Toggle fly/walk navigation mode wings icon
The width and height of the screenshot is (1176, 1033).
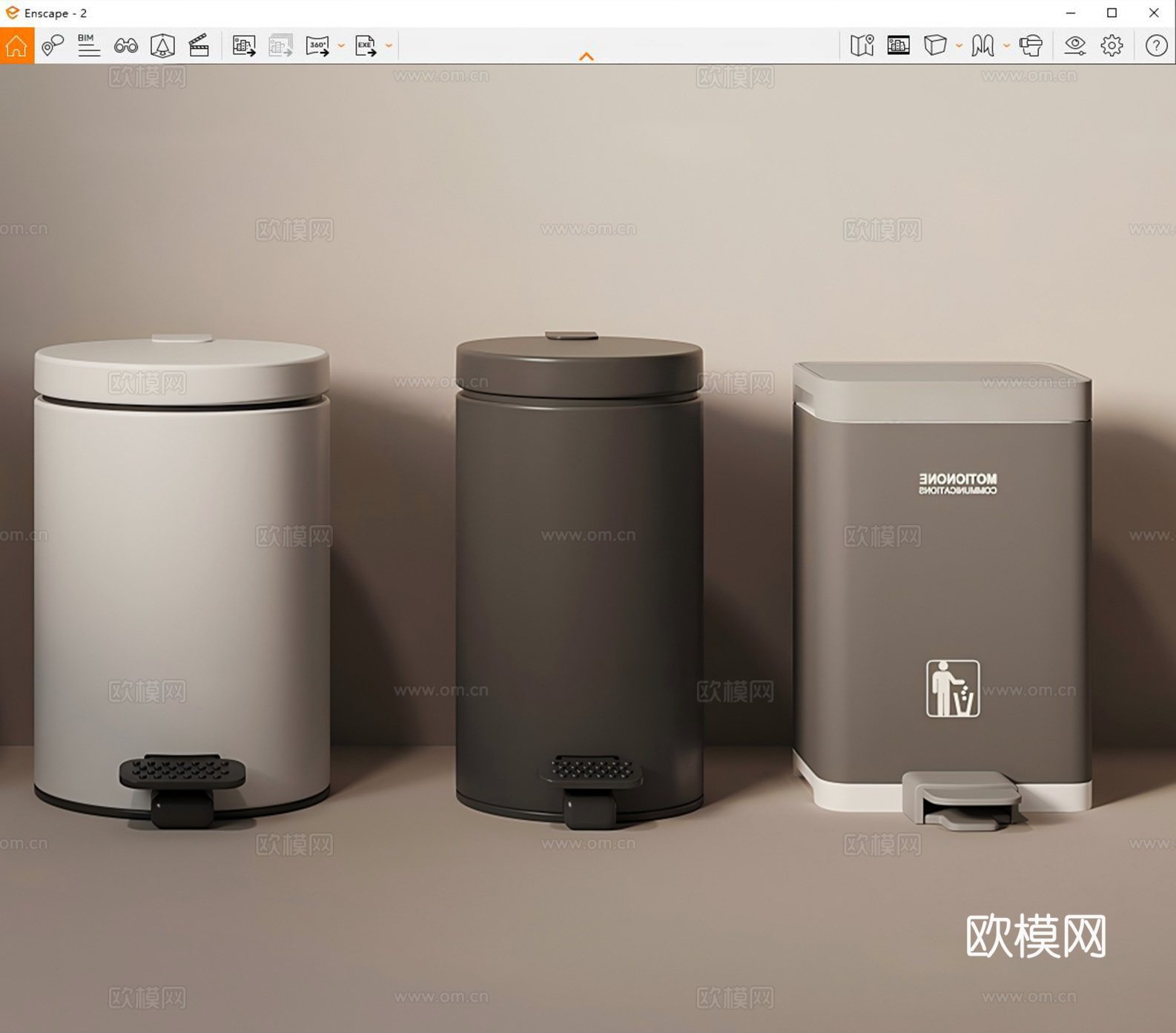[983, 46]
